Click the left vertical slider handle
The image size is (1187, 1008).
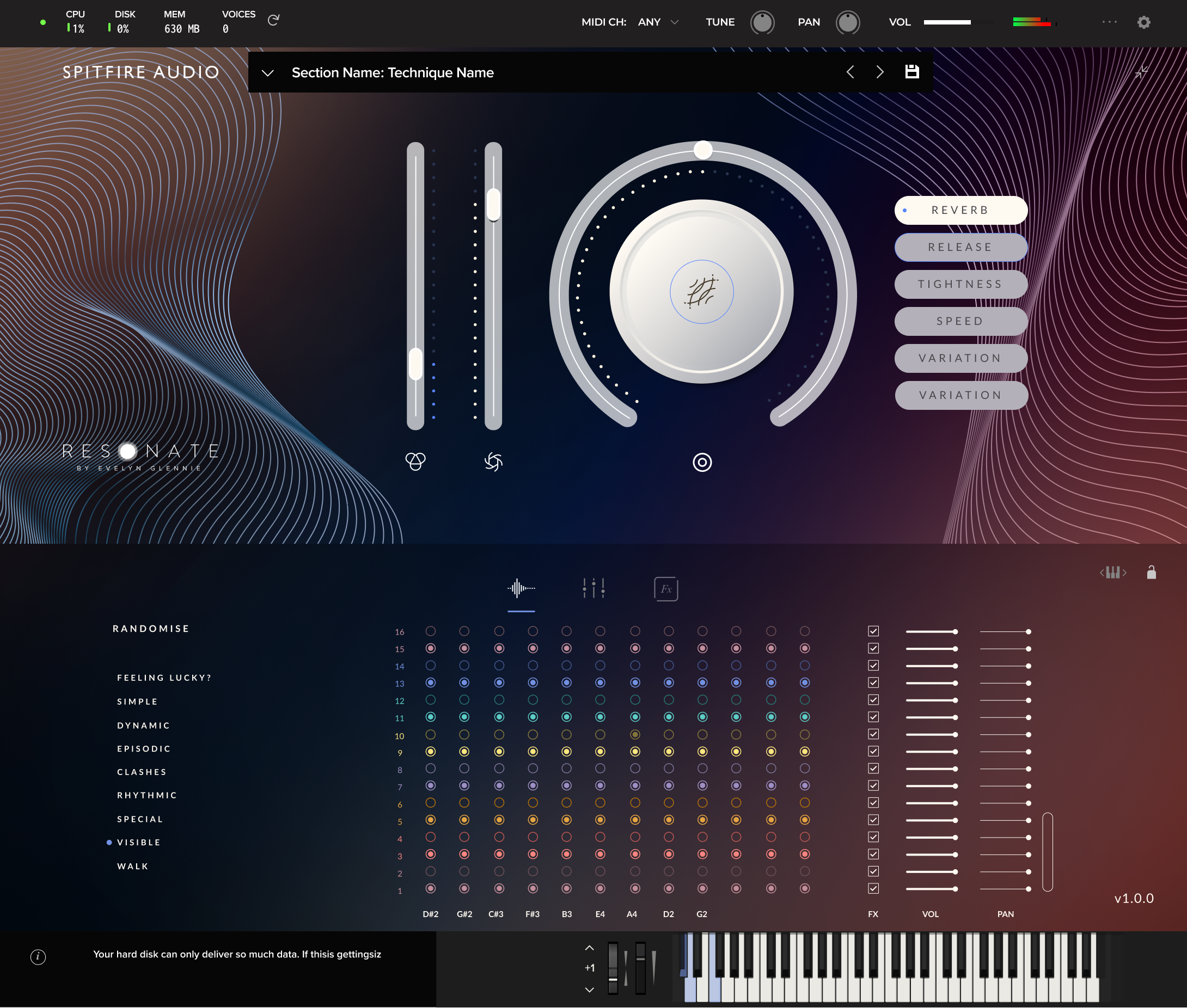click(x=415, y=365)
